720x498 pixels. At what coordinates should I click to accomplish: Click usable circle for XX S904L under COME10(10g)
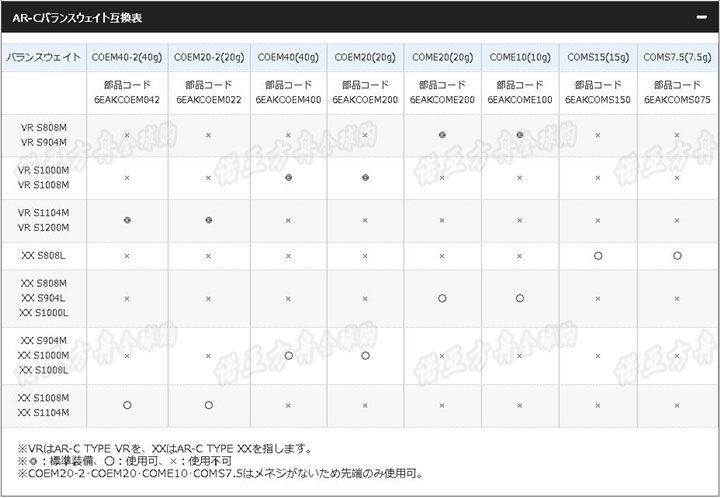click(x=520, y=298)
